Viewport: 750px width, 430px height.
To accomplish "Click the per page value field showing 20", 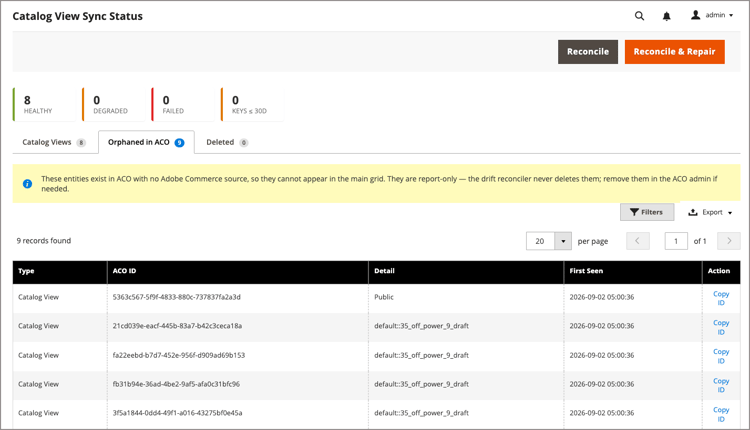I will point(540,241).
